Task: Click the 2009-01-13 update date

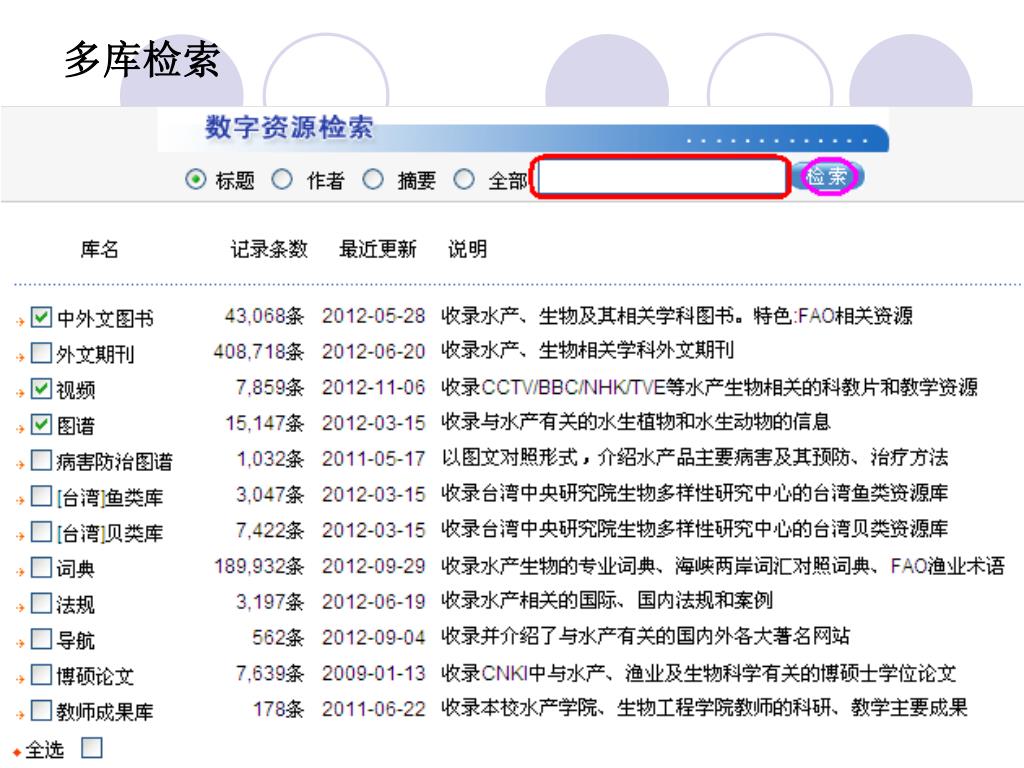Action: tap(374, 673)
